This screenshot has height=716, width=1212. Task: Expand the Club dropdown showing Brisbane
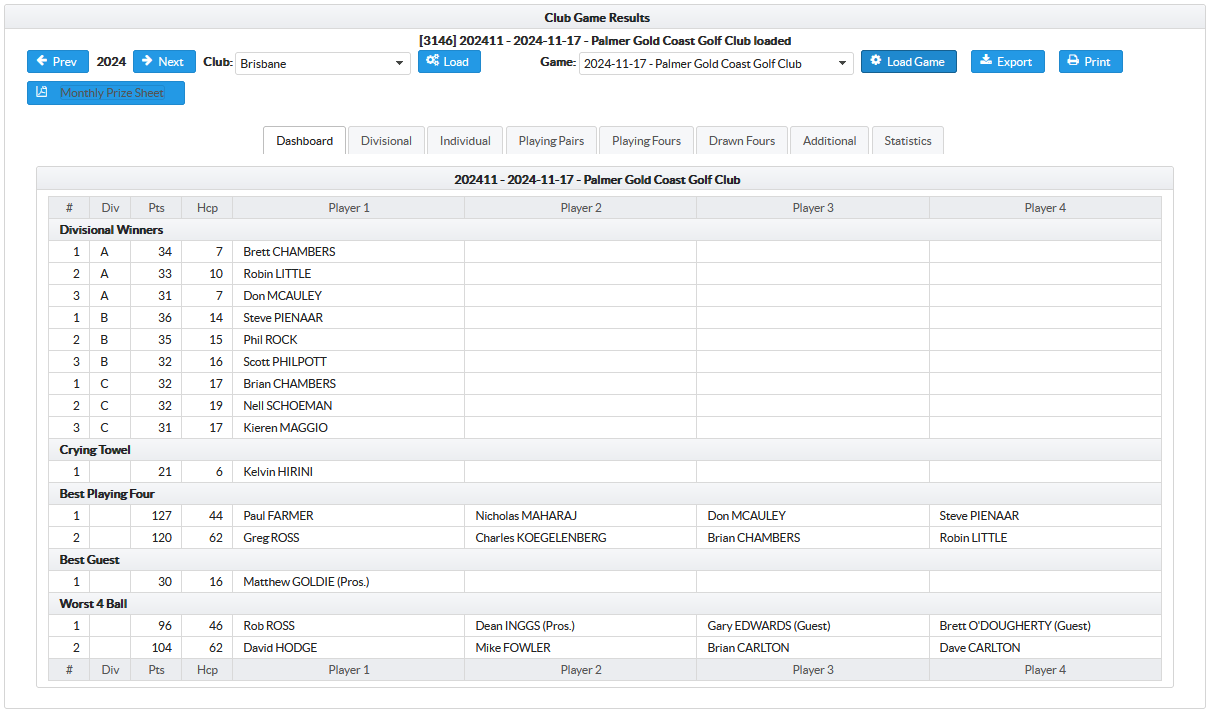click(x=323, y=64)
